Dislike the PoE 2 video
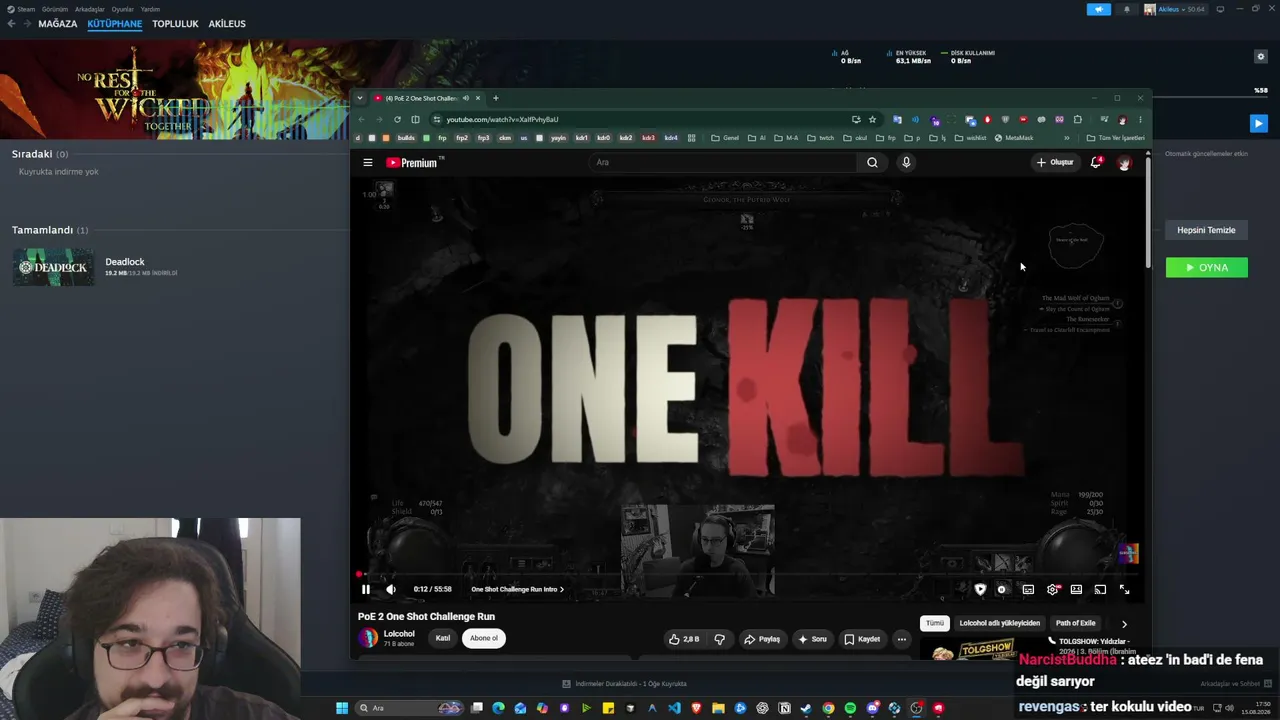 720,639
